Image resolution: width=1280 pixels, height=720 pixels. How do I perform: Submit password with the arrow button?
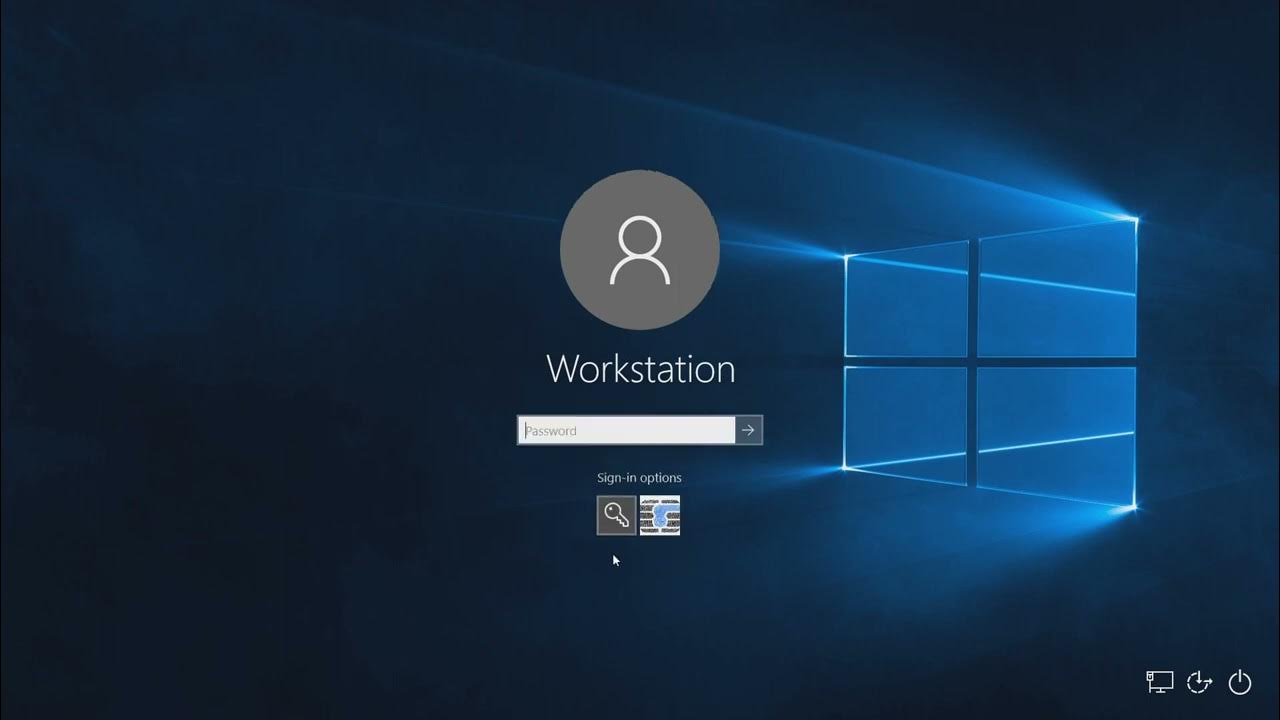[x=749, y=430]
